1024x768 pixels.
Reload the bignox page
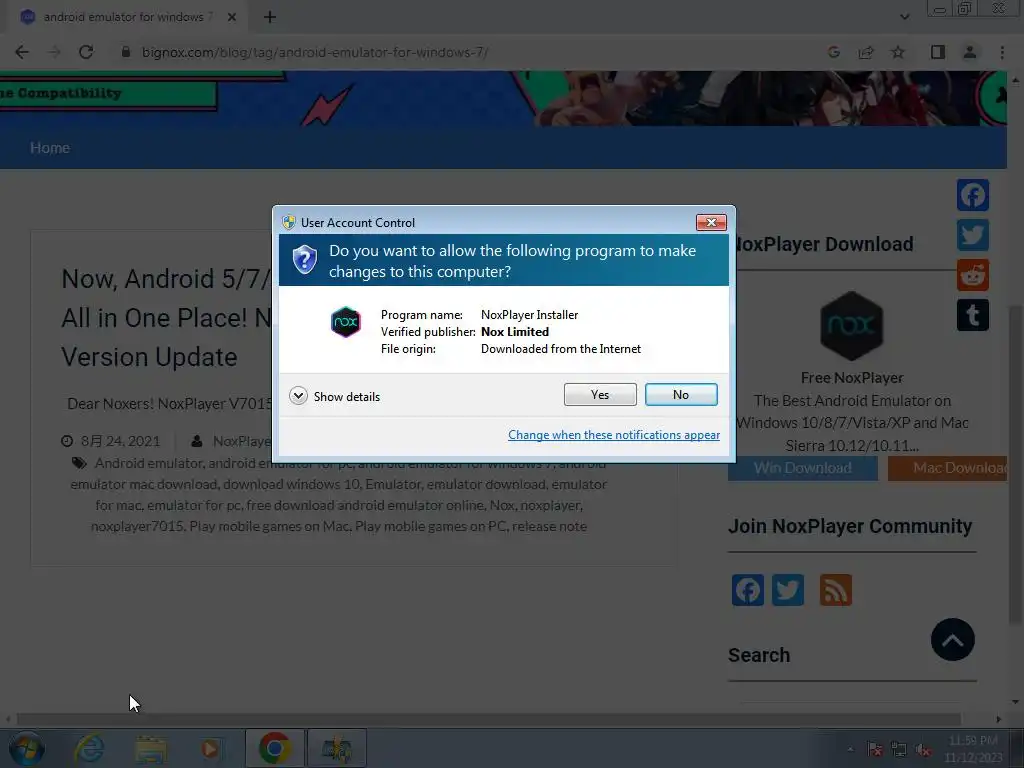[86, 52]
